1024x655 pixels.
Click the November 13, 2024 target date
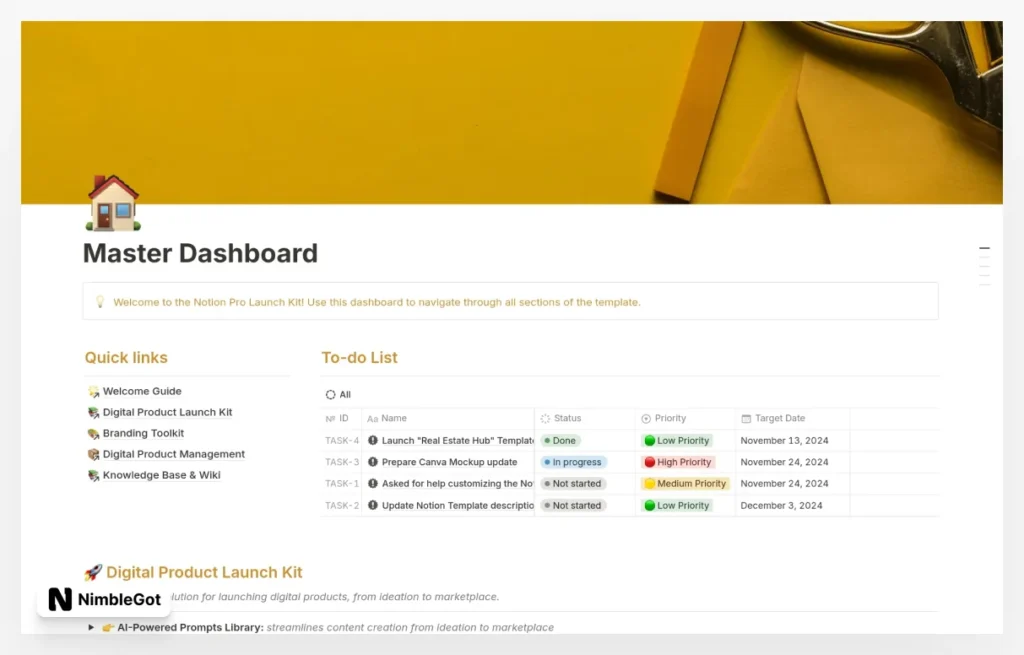[784, 440]
